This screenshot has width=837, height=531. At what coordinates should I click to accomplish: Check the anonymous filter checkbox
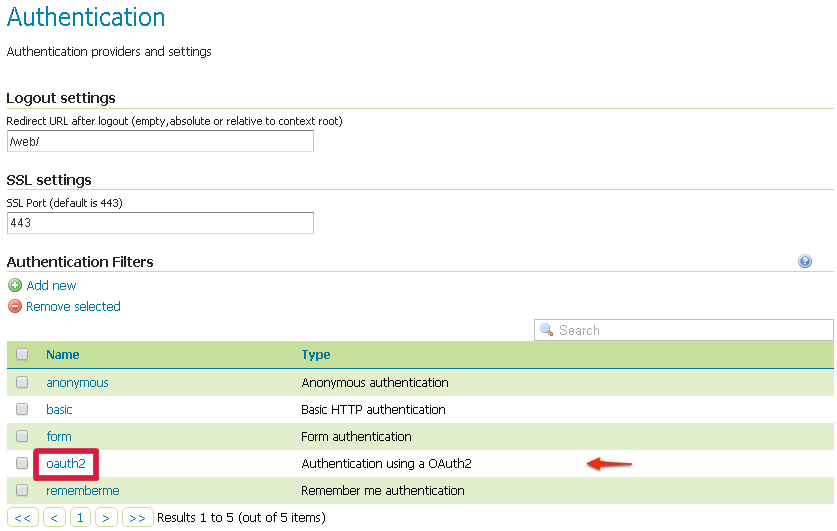[22, 382]
